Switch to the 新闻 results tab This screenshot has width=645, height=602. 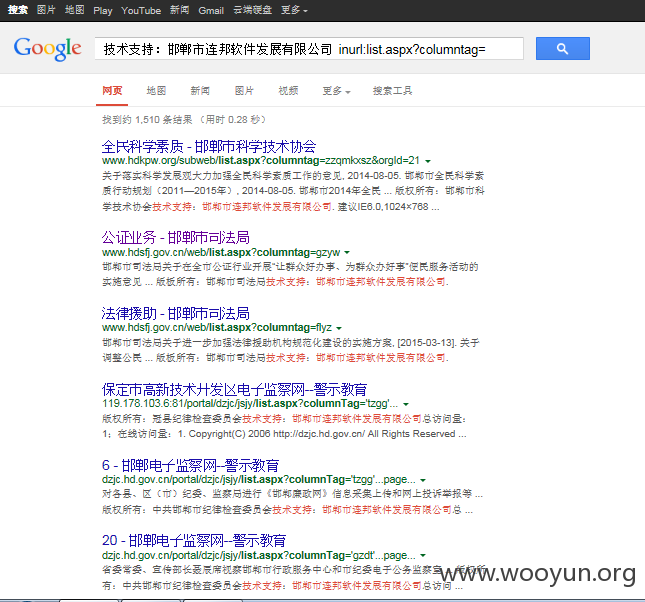click(200, 91)
